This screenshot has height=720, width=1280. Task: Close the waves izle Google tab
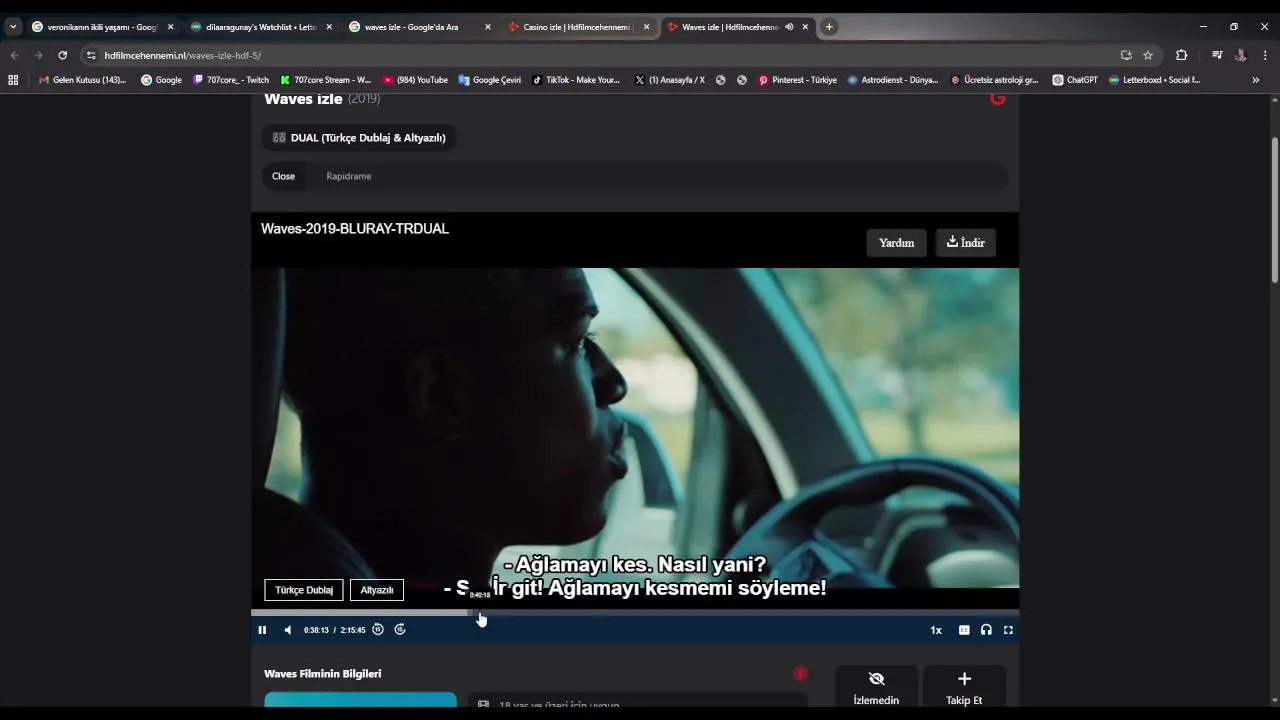click(x=488, y=27)
